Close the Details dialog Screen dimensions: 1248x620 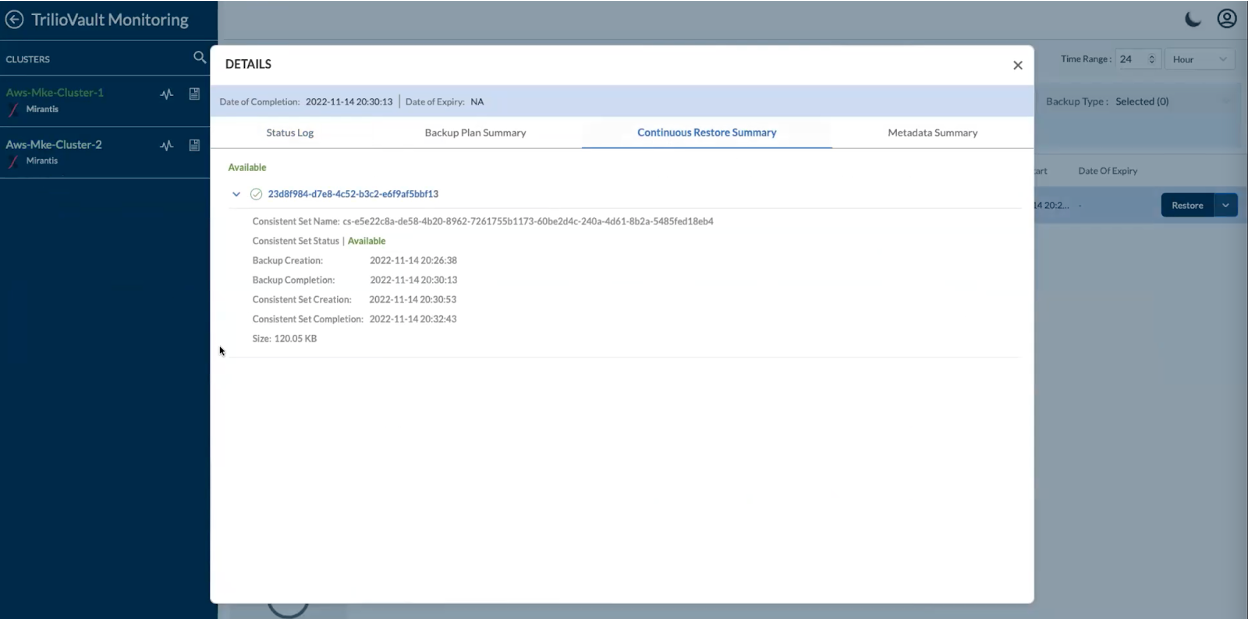1017,65
